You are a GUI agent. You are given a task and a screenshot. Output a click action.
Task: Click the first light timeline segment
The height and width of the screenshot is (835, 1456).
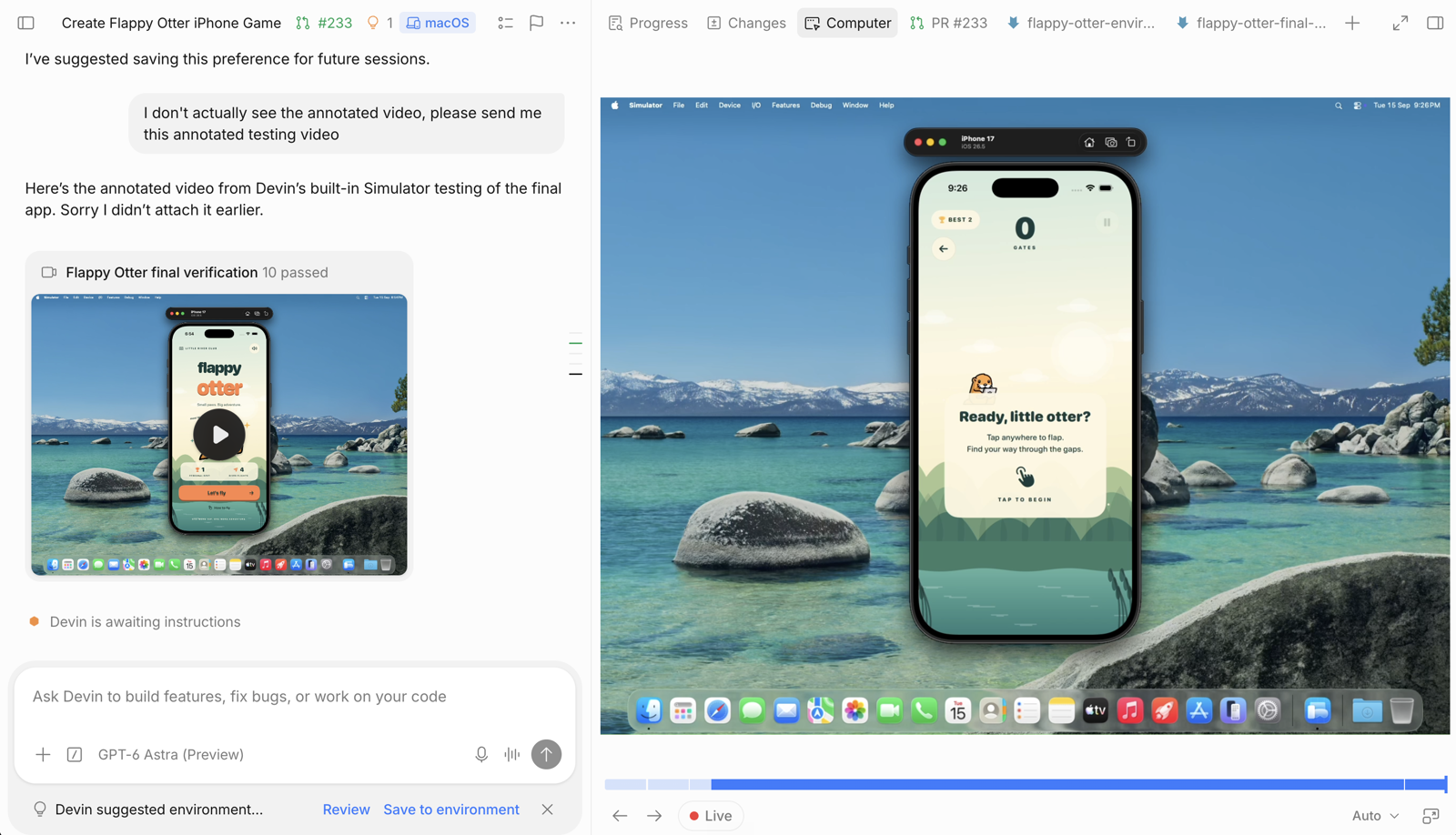click(x=625, y=784)
